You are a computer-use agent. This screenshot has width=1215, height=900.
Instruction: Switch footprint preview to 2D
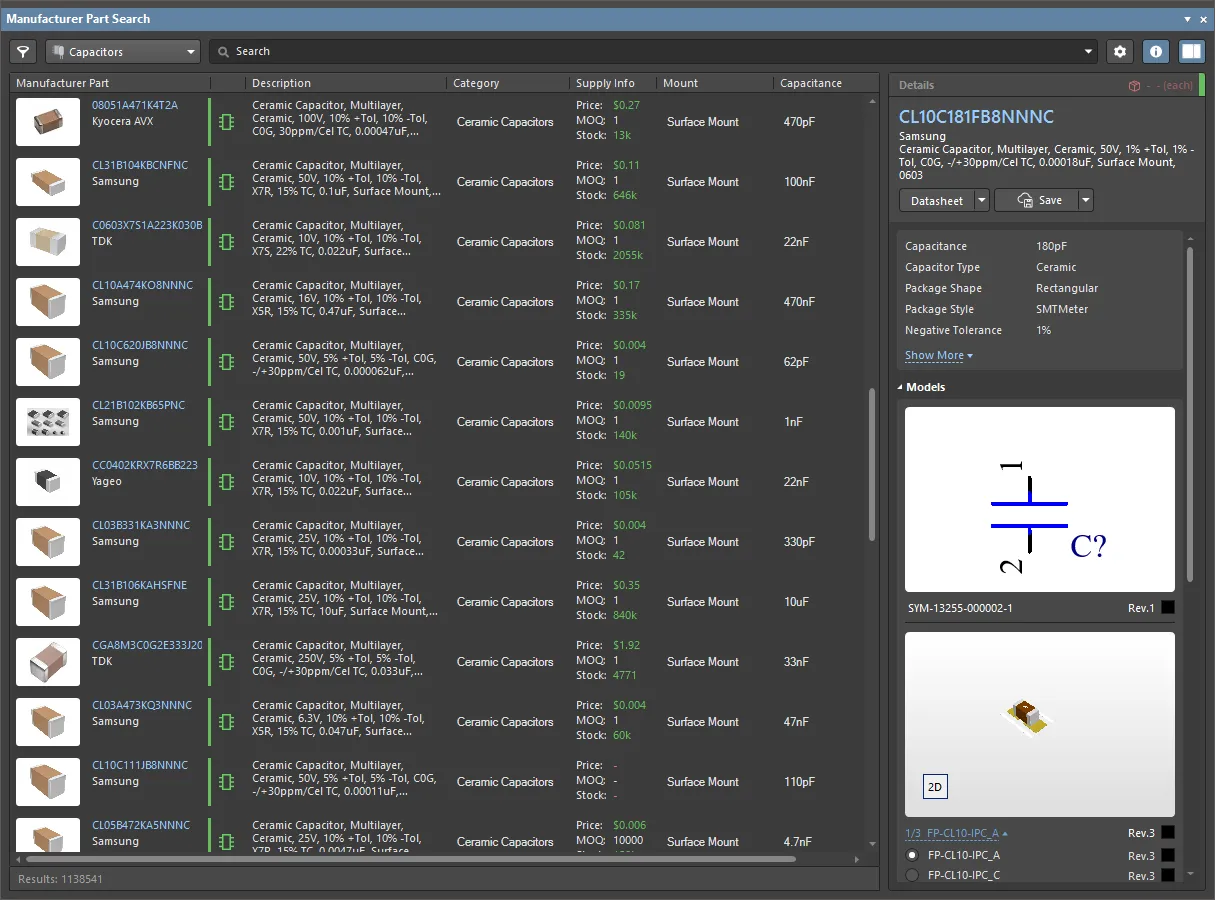pos(935,787)
